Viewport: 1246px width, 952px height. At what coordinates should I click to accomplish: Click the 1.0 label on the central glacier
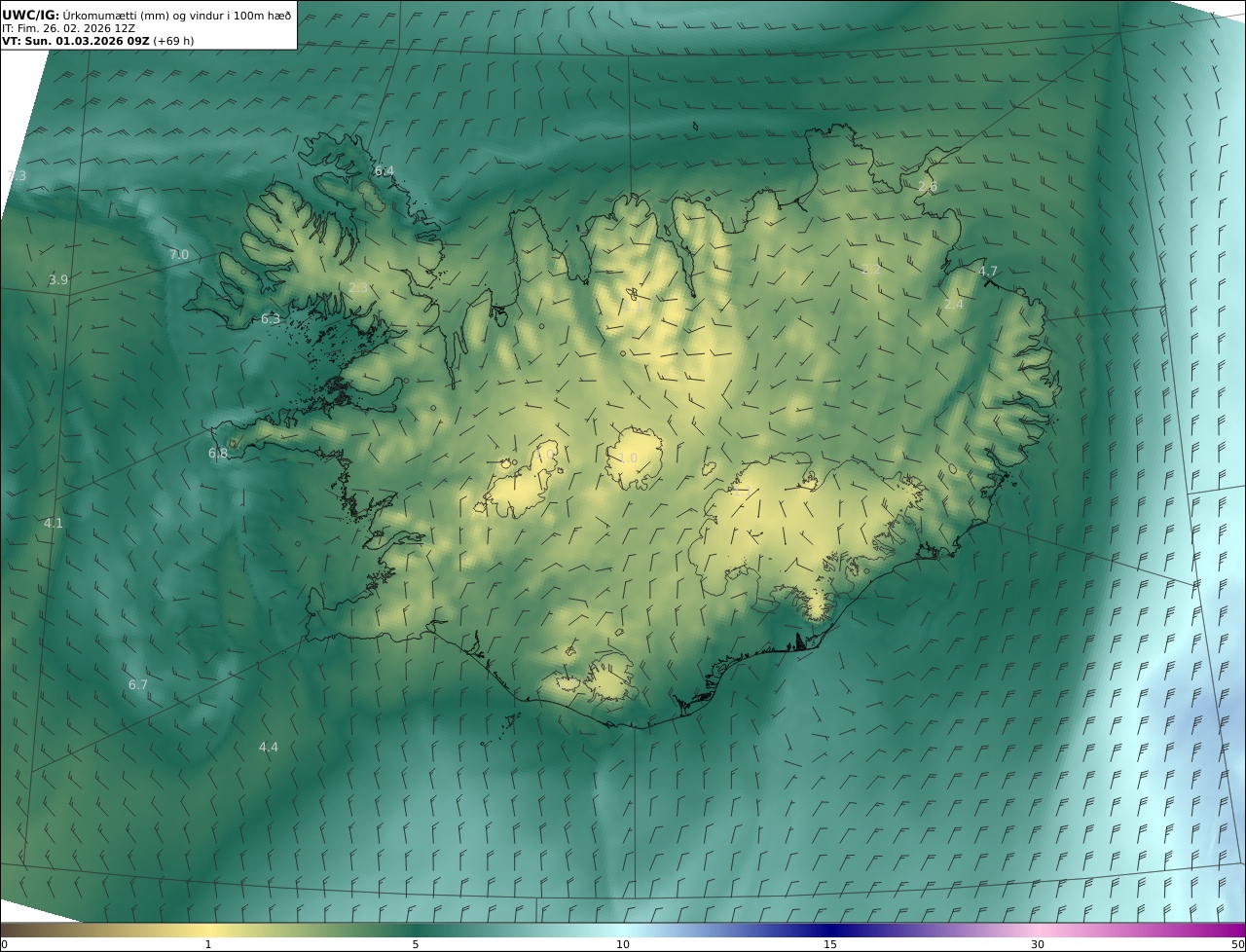point(628,458)
